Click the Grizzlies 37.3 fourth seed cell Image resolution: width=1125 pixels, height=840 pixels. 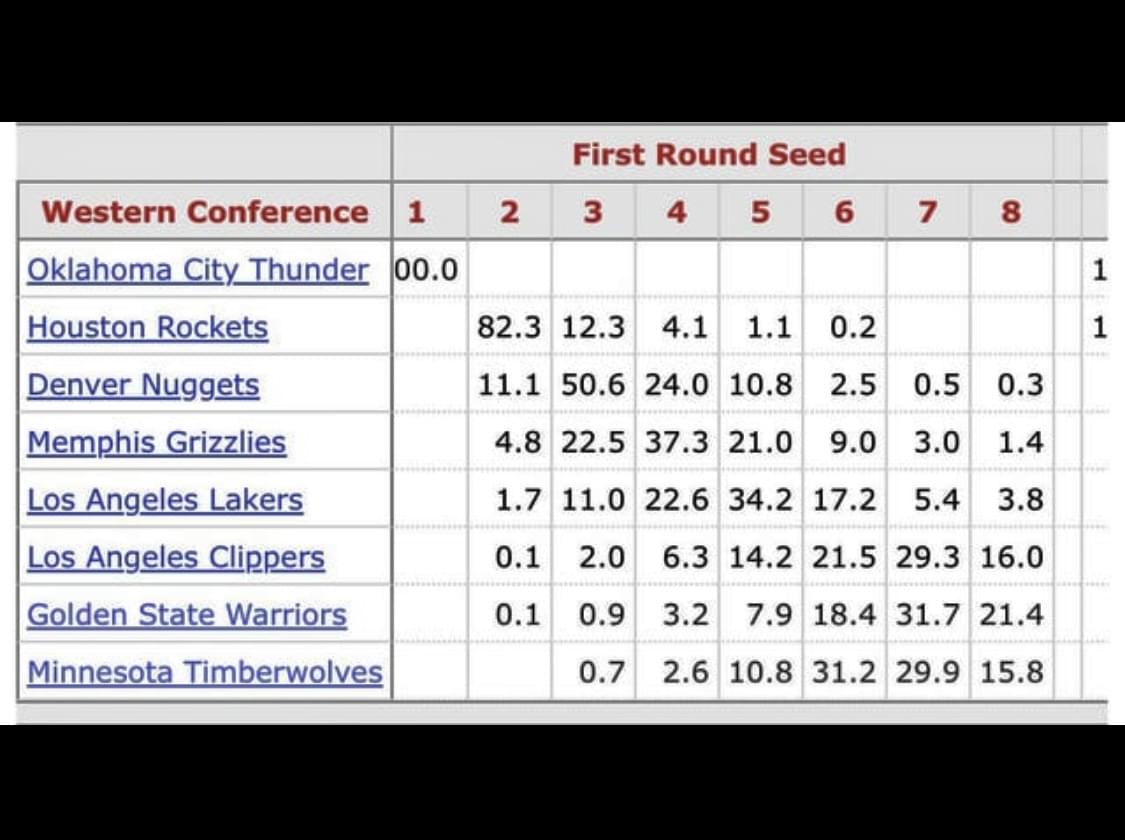click(x=677, y=443)
